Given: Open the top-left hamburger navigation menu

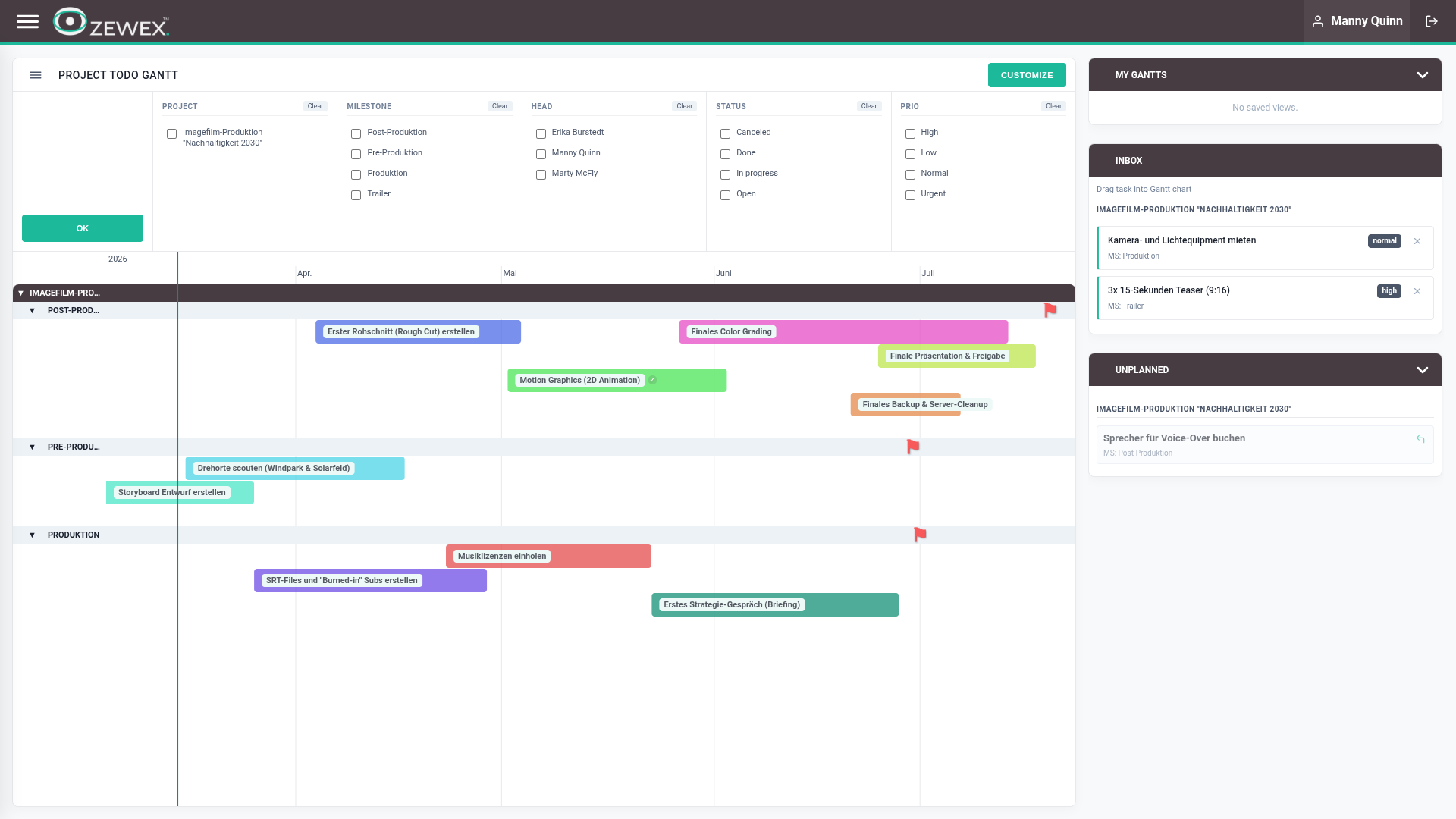Looking at the screenshot, I should (28, 21).
